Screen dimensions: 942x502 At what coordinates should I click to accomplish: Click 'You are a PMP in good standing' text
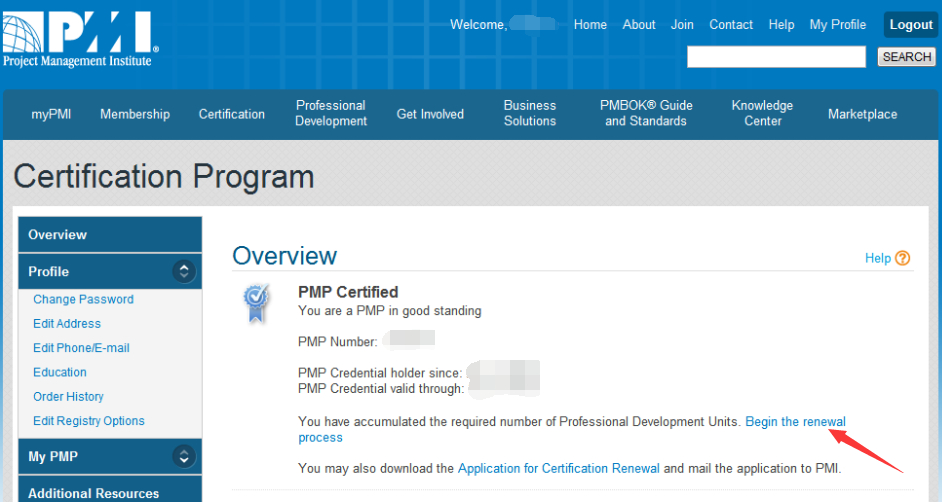click(389, 311)
